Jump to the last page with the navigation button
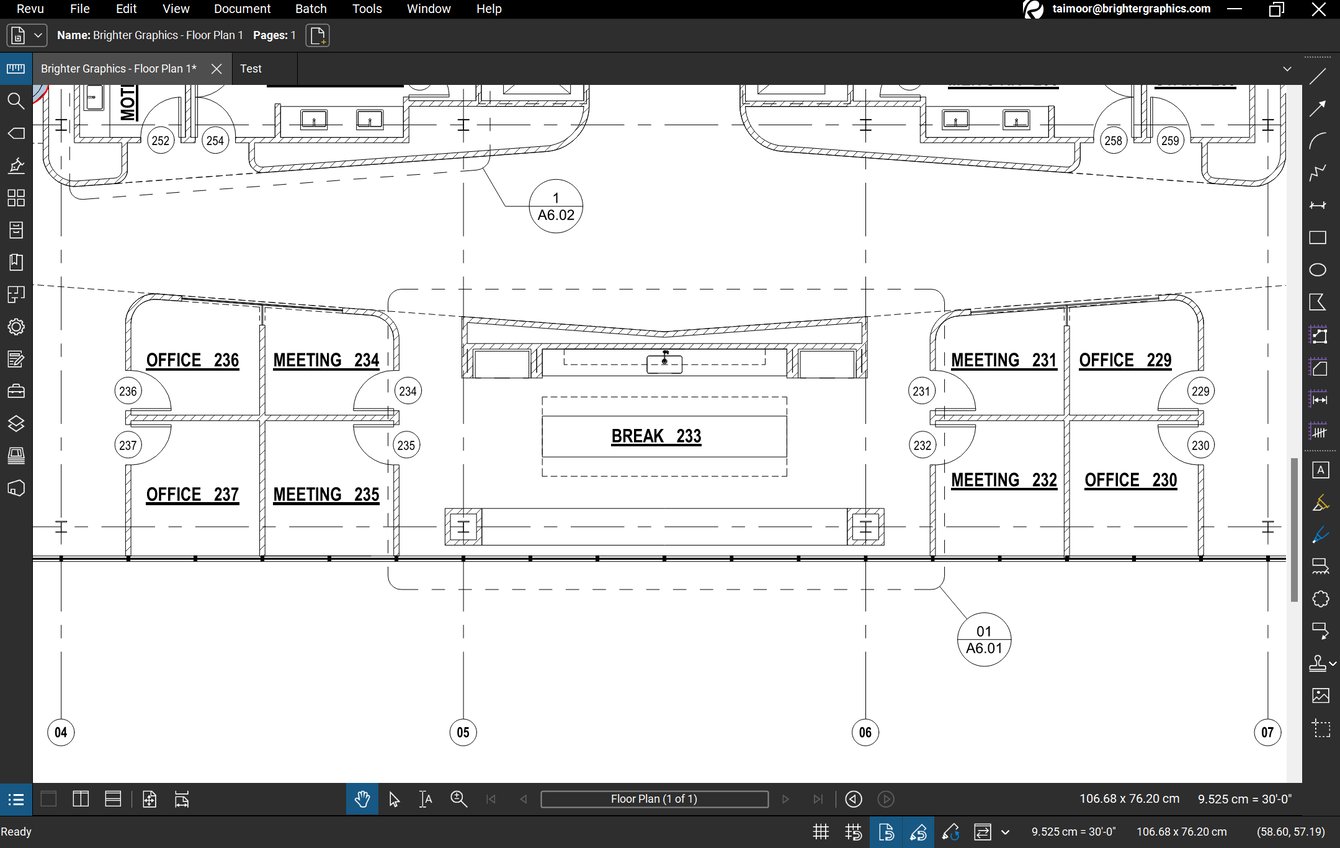 (x=817, y=799)
